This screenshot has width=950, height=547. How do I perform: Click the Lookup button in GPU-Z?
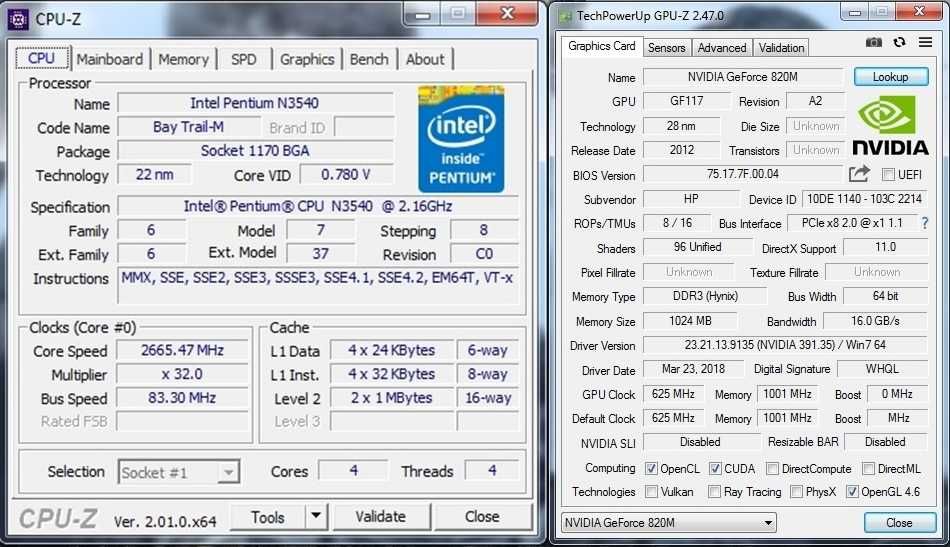point(891,77)
